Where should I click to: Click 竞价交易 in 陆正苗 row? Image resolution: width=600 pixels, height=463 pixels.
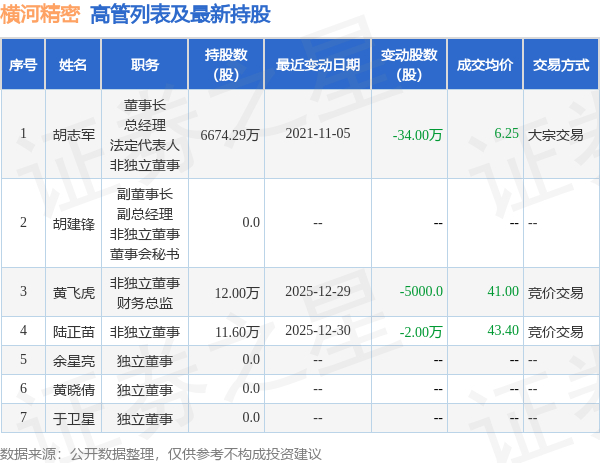click(556, 332)
